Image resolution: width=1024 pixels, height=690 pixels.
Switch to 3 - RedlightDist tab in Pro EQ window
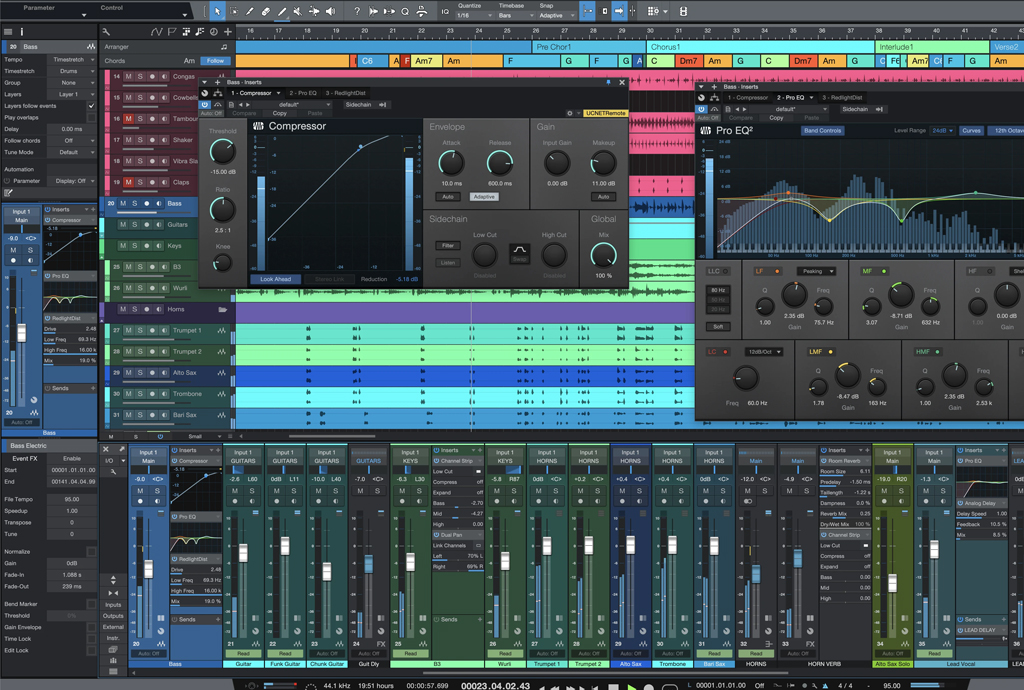tap(841, 98)
